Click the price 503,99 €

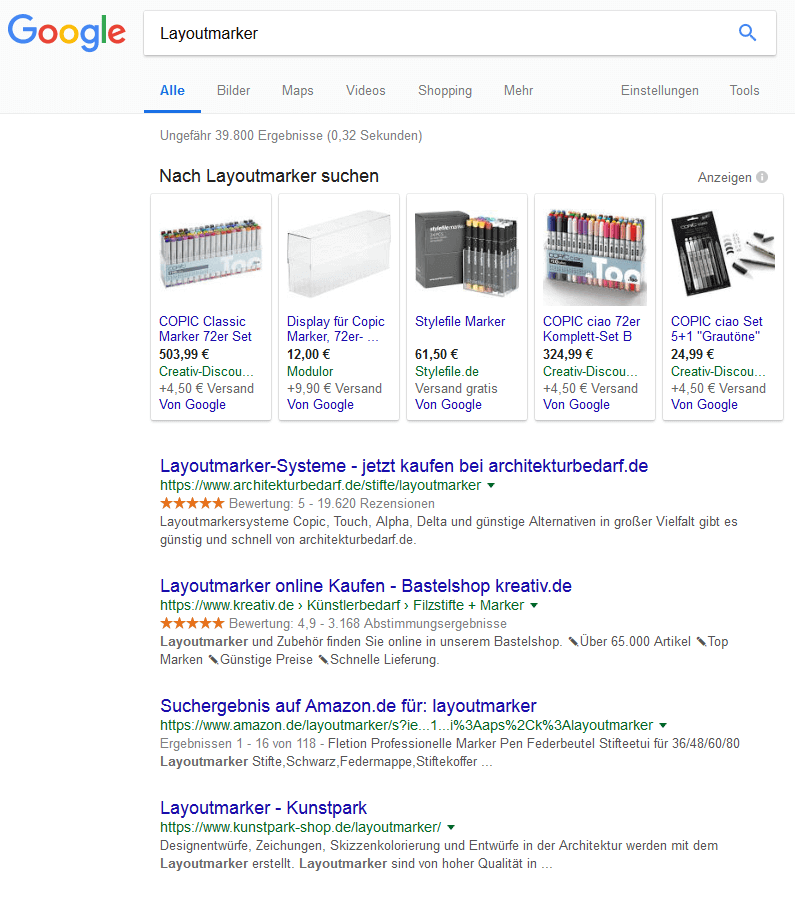coord(184,354)
